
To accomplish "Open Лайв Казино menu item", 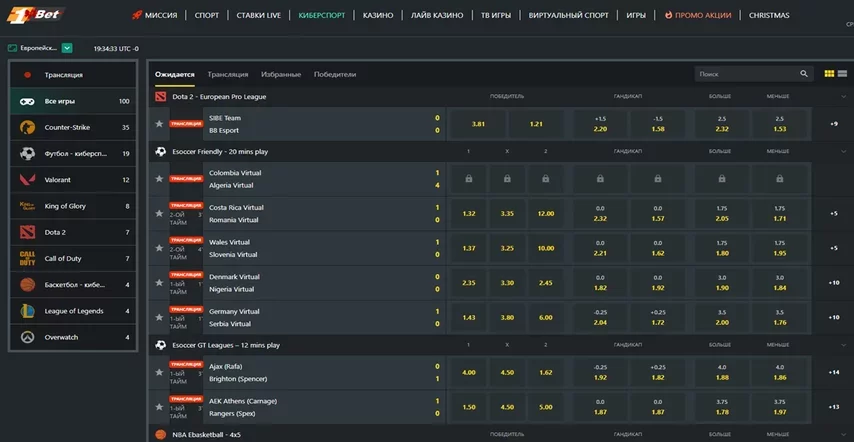I will coord(437,15).
